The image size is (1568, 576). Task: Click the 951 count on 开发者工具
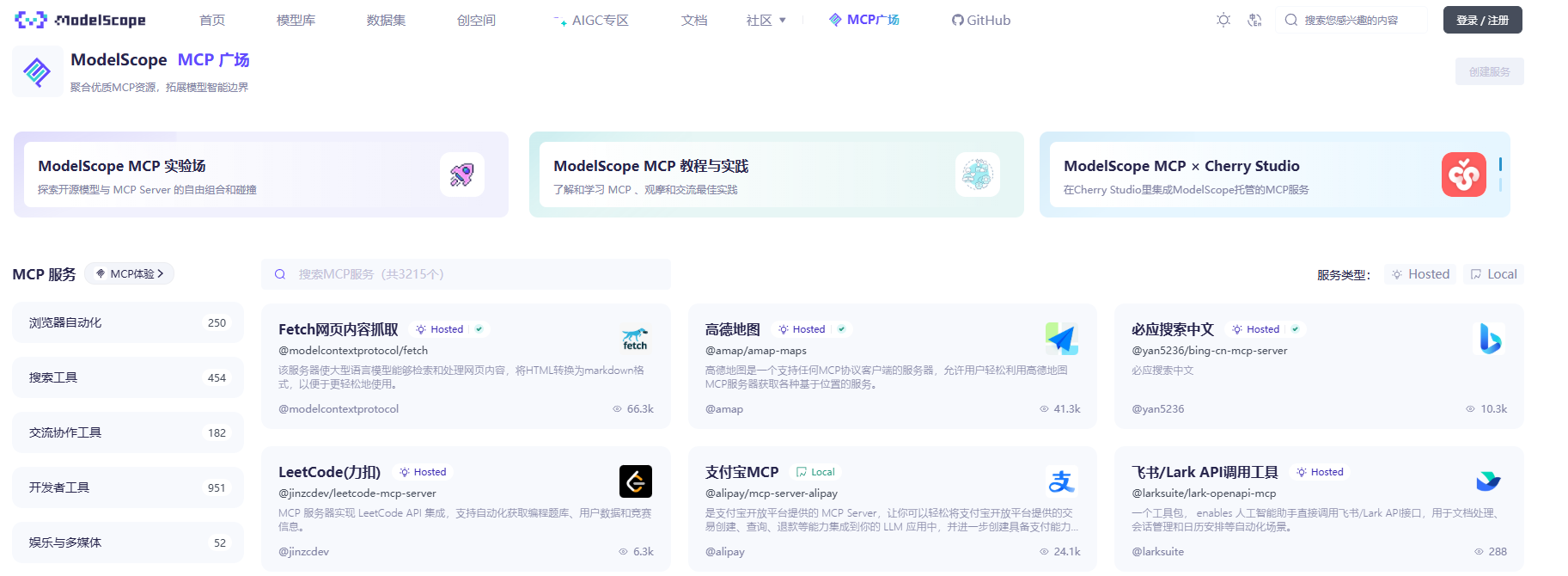217,487
